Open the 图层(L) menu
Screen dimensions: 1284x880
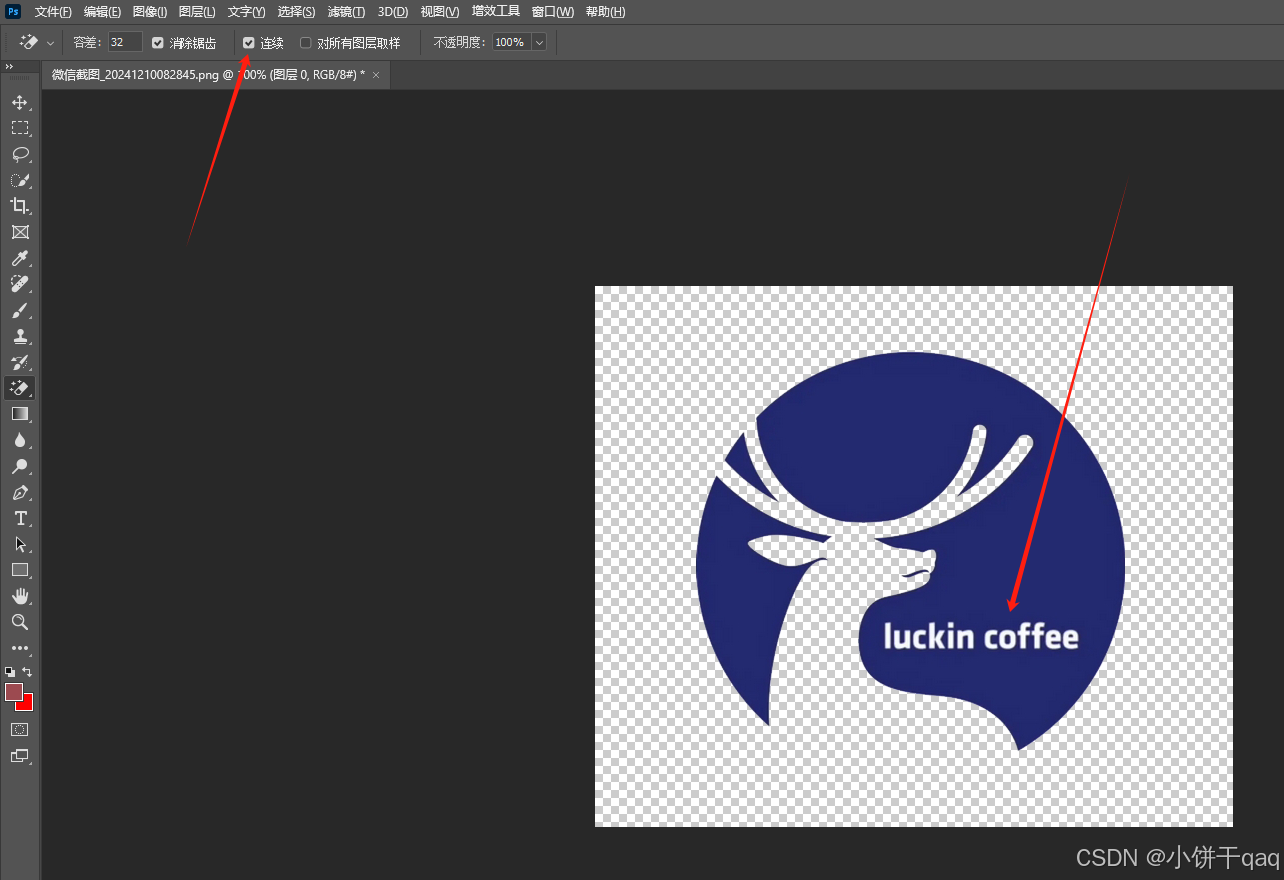[x=197, y=12]
